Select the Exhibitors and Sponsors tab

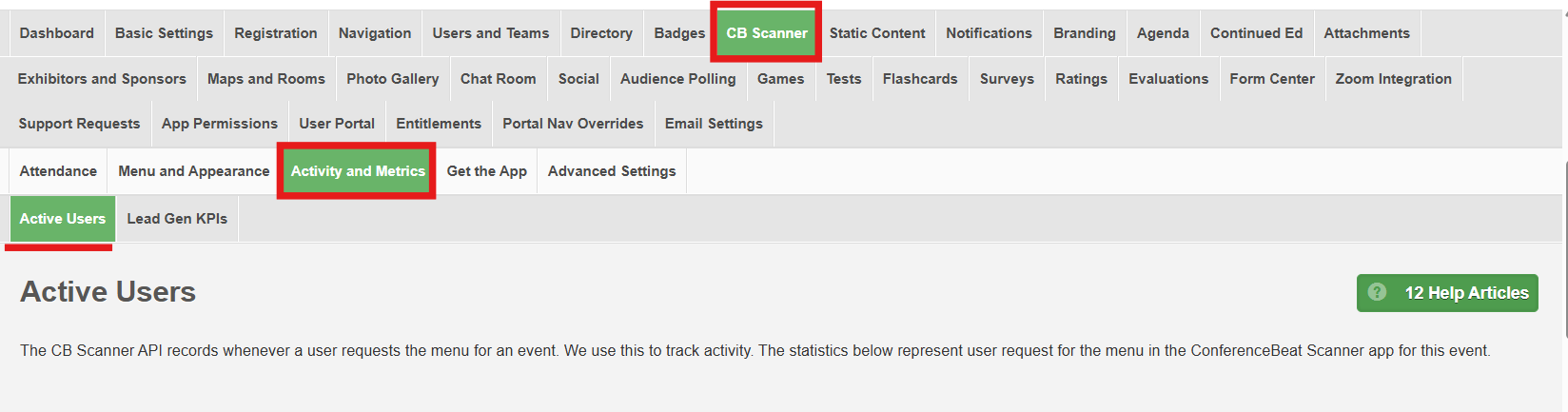[102, 79]
